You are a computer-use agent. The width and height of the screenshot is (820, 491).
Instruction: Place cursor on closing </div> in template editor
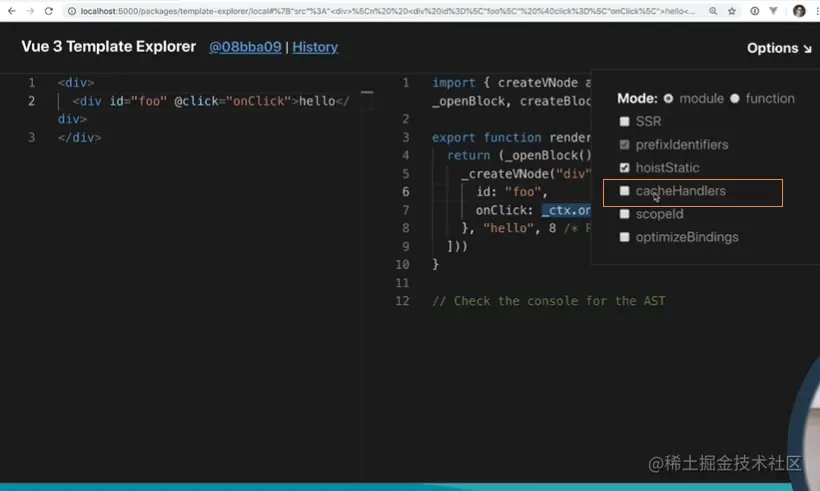79,138
